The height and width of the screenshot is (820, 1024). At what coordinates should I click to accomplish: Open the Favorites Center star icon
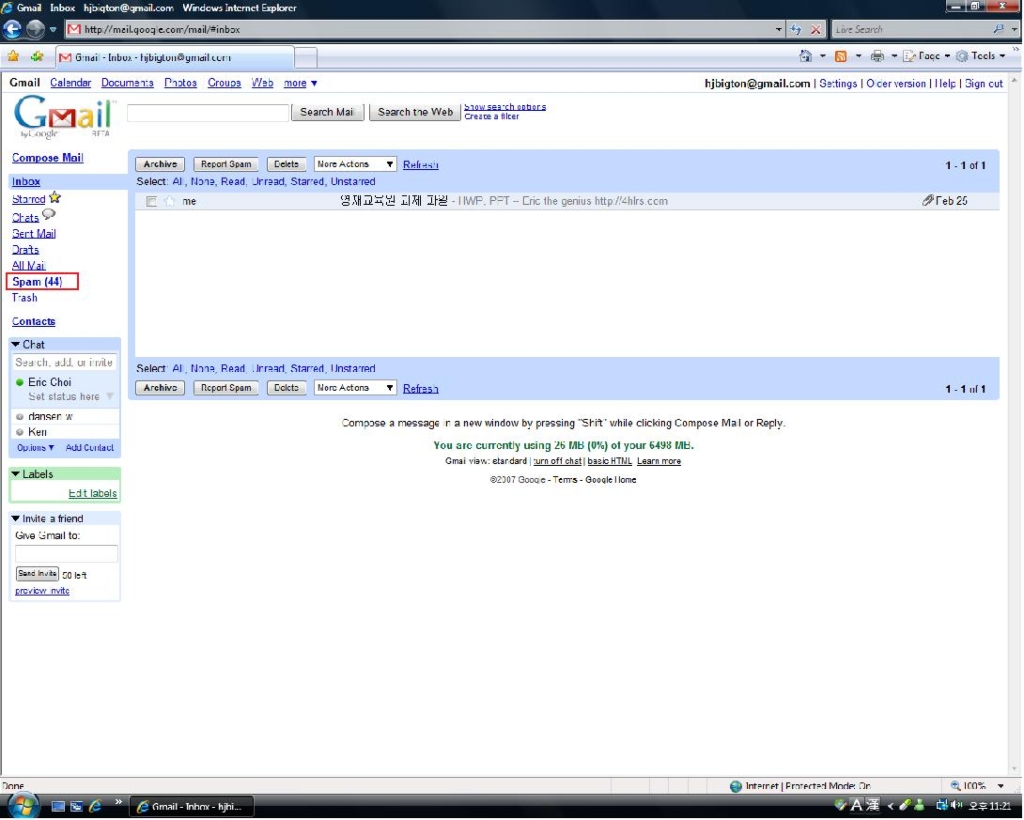pyautogui.click(x=13, y=57)
